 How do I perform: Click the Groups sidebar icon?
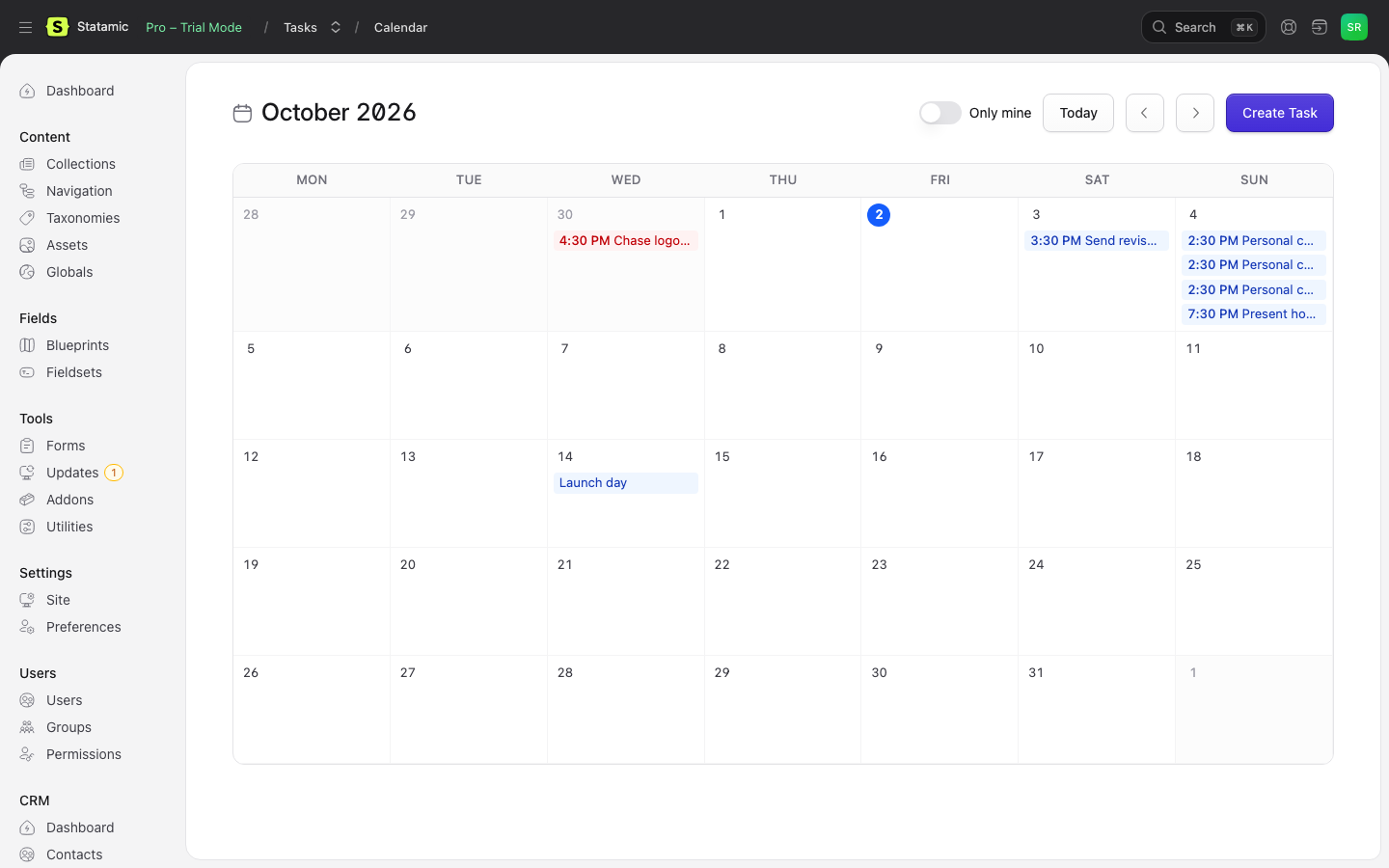point(27,727)
